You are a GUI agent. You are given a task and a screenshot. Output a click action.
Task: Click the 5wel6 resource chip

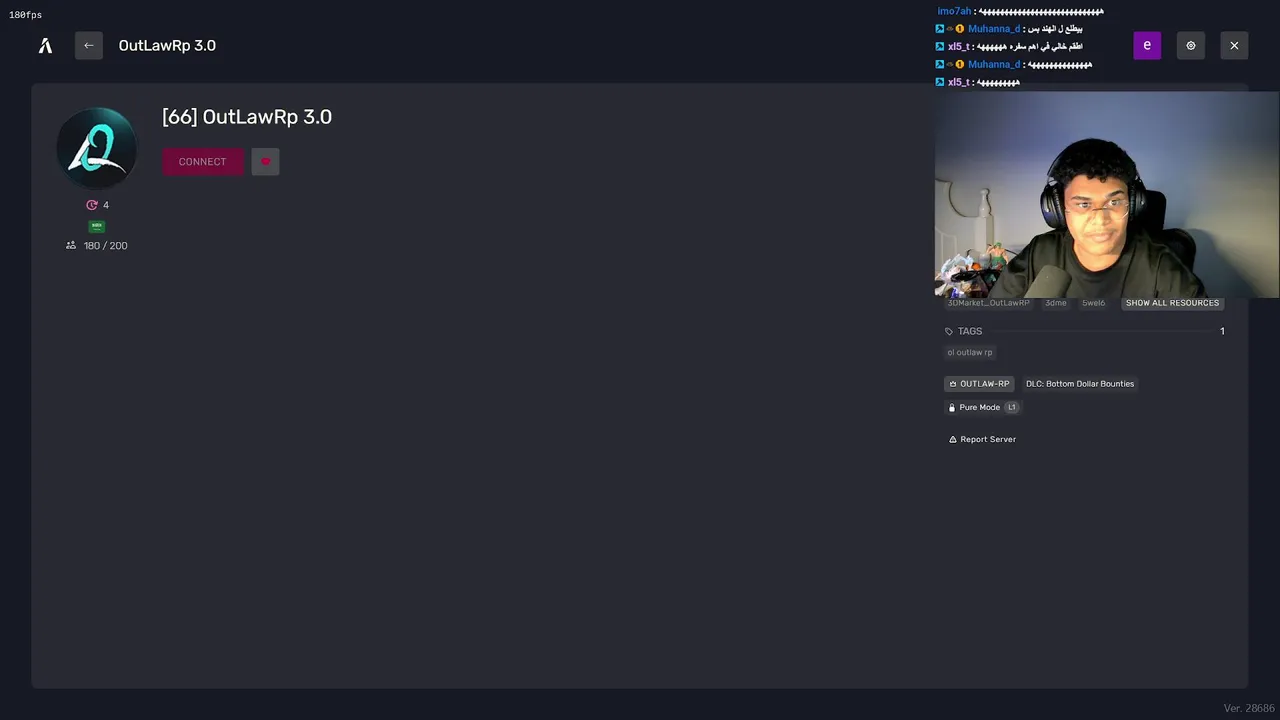(x=1093, y=303)
